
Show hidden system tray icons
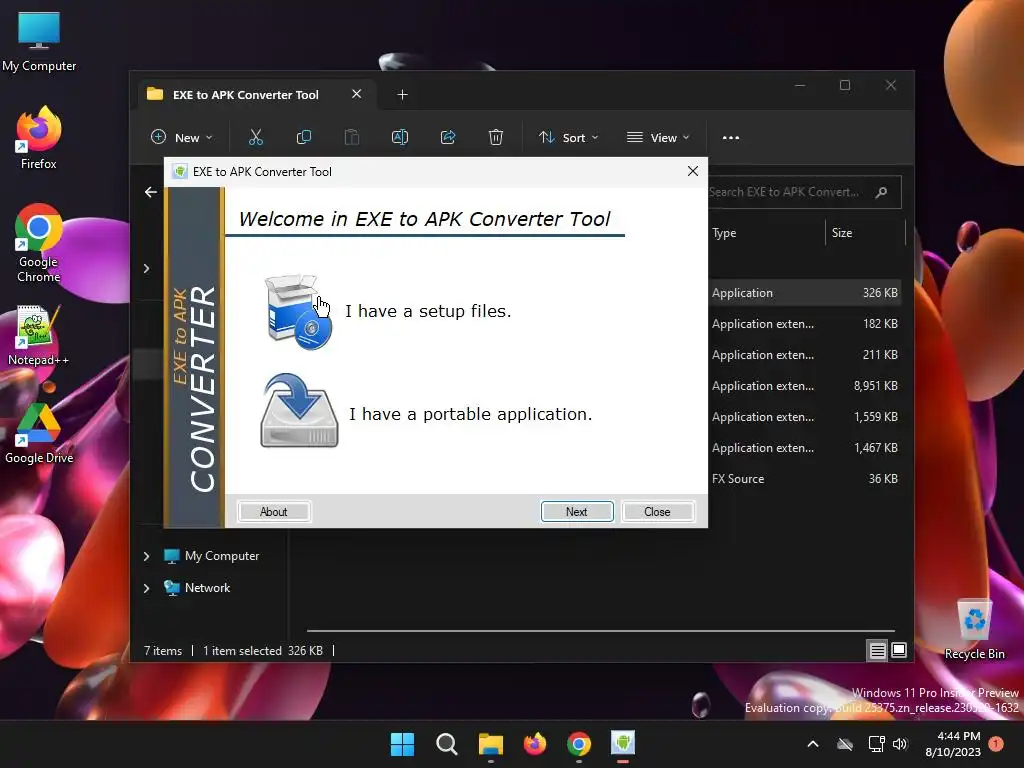point(813,744)
